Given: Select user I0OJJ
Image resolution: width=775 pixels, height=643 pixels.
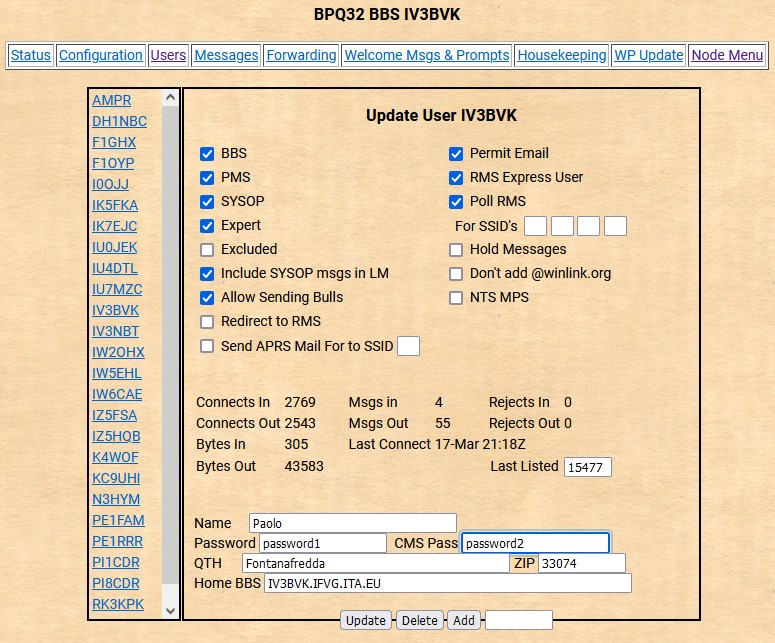Looking at the screenshot, I should (110, 184).
